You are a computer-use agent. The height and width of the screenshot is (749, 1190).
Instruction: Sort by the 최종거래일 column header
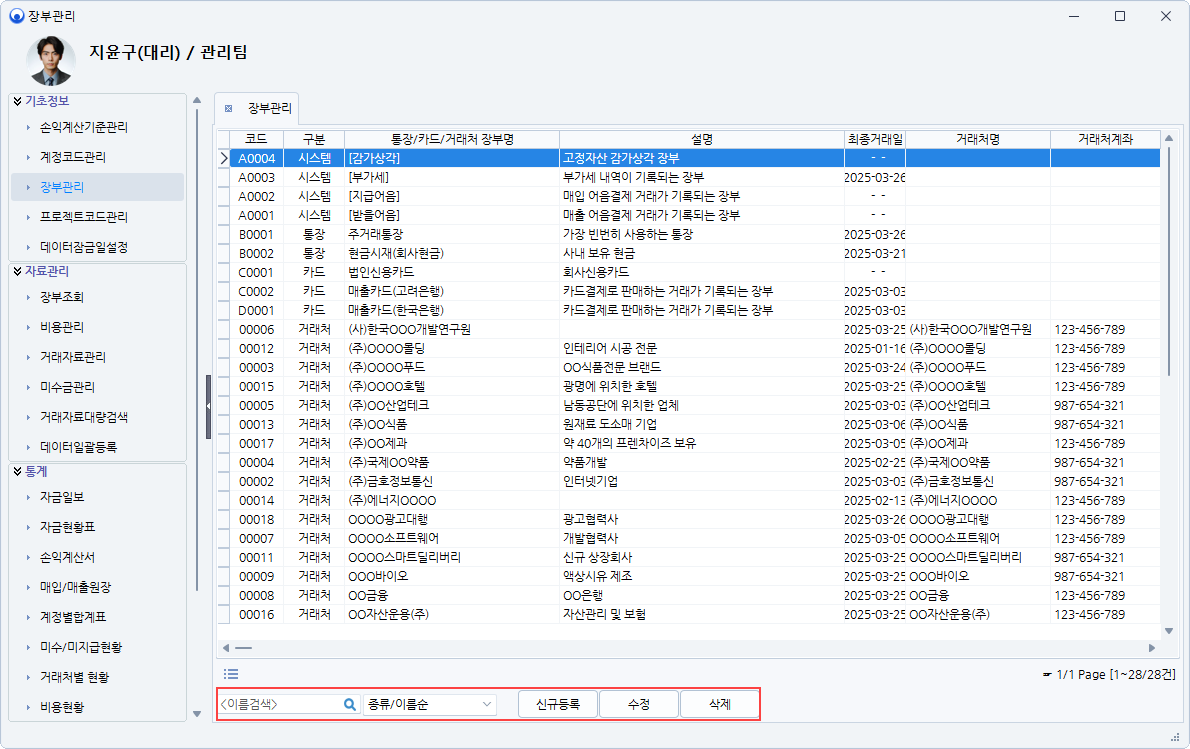875,139
